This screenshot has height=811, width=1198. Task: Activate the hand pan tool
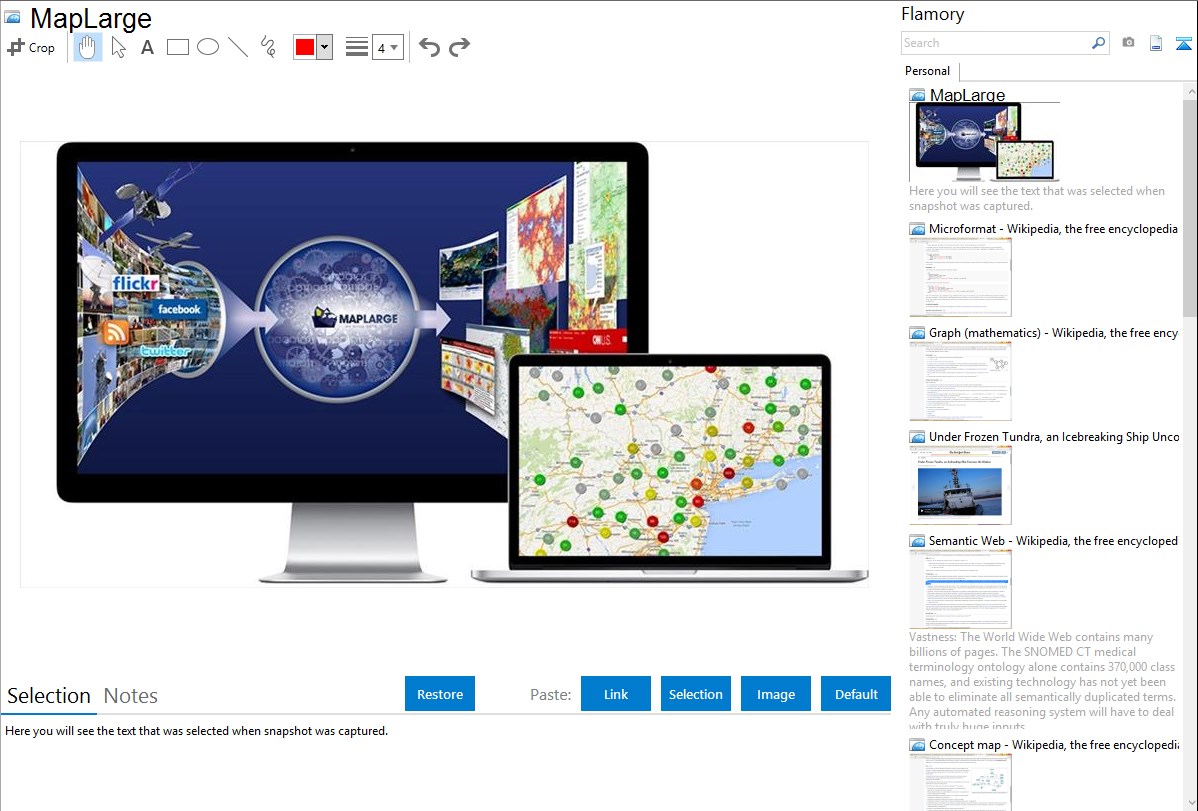pos(87,47)
